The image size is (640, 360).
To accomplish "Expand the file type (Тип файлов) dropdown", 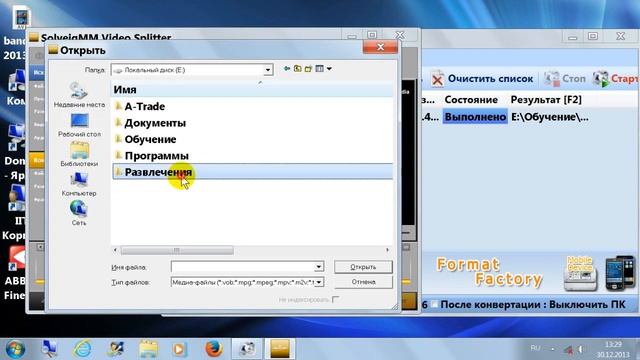I will 319,282.
